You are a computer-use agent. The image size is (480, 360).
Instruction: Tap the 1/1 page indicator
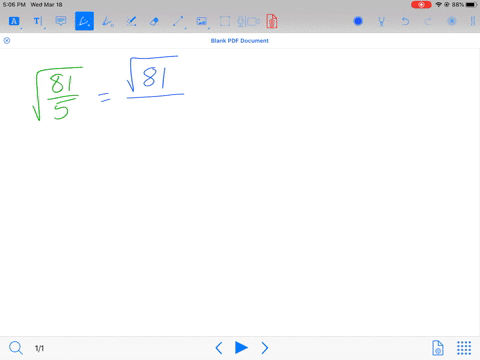click(x=39, y=348)
